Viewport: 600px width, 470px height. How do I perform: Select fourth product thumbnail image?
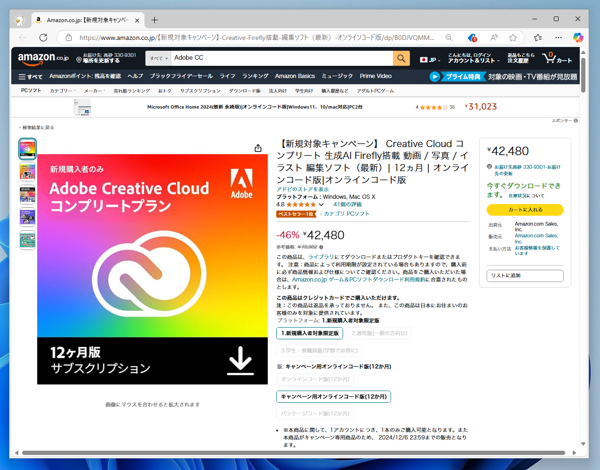pyautogui.click(x=28, y=217)
